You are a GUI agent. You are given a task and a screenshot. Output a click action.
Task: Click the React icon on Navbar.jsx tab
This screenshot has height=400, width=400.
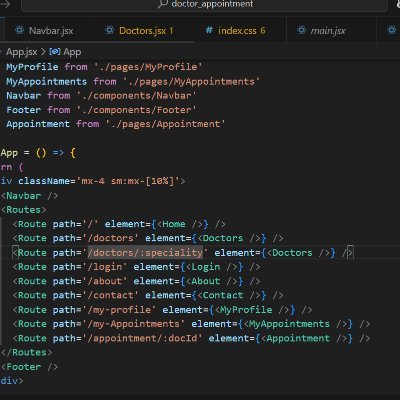coord(20,31)
